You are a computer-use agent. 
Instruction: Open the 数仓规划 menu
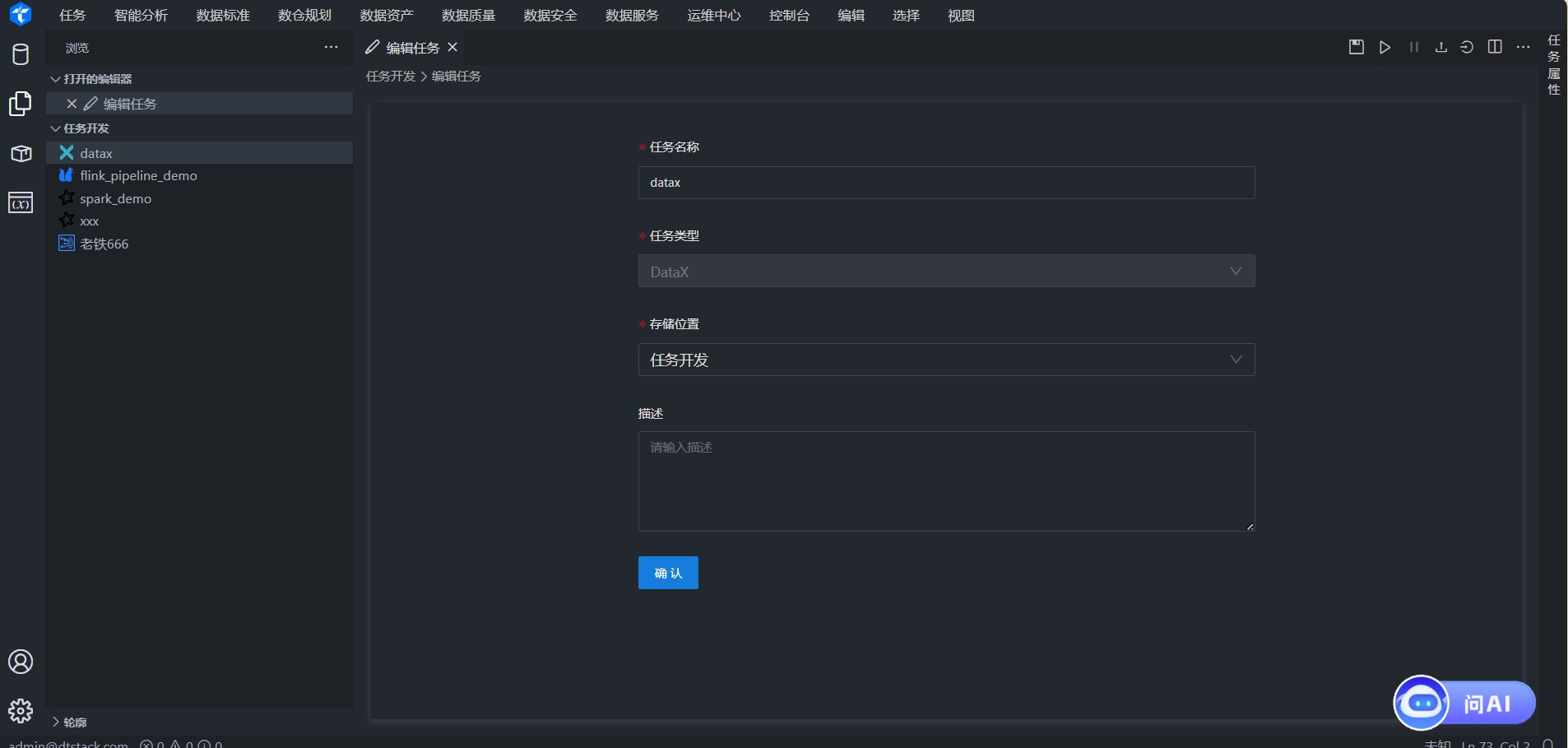tap(304, 15)
